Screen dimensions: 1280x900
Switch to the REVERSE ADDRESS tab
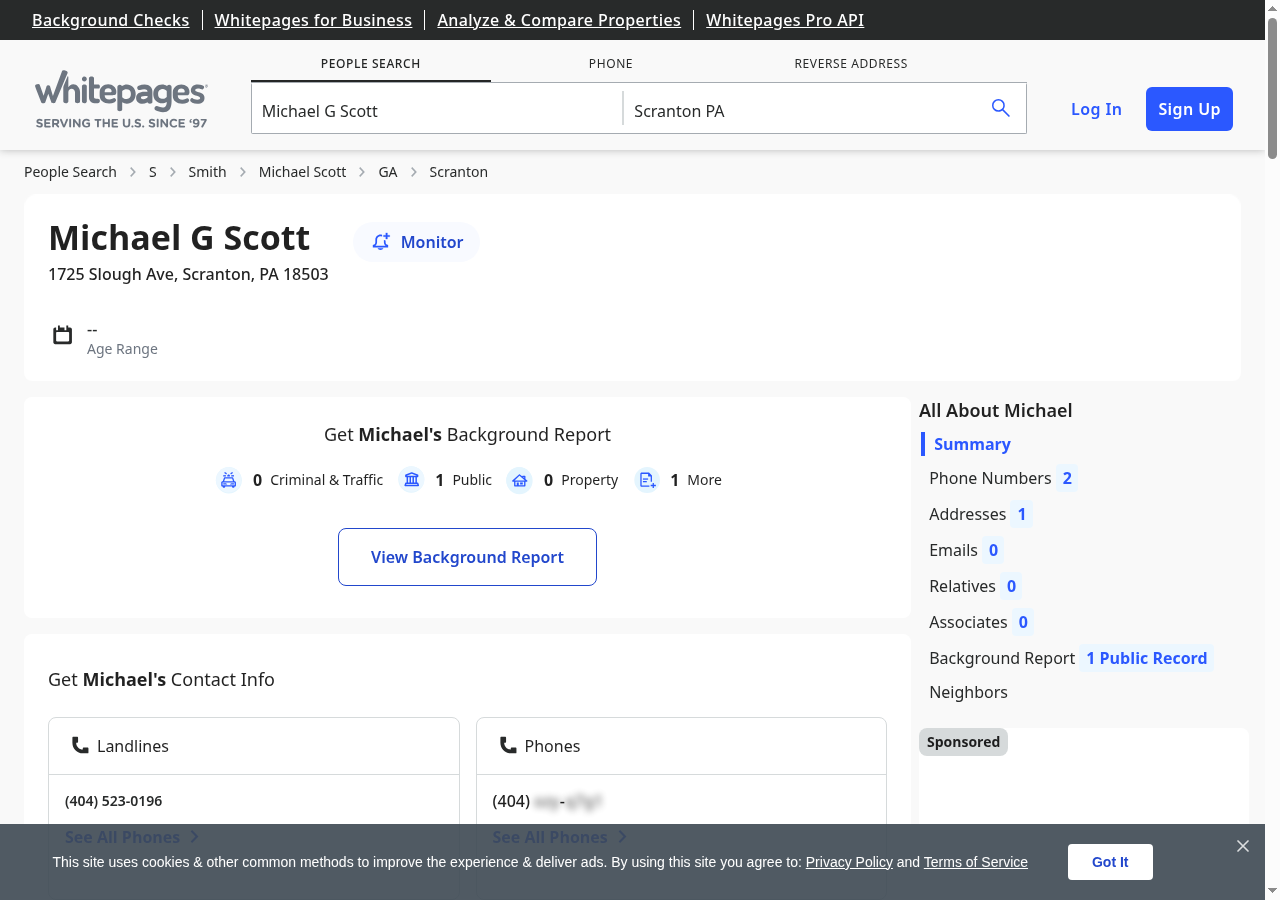[x=851, y=63]
